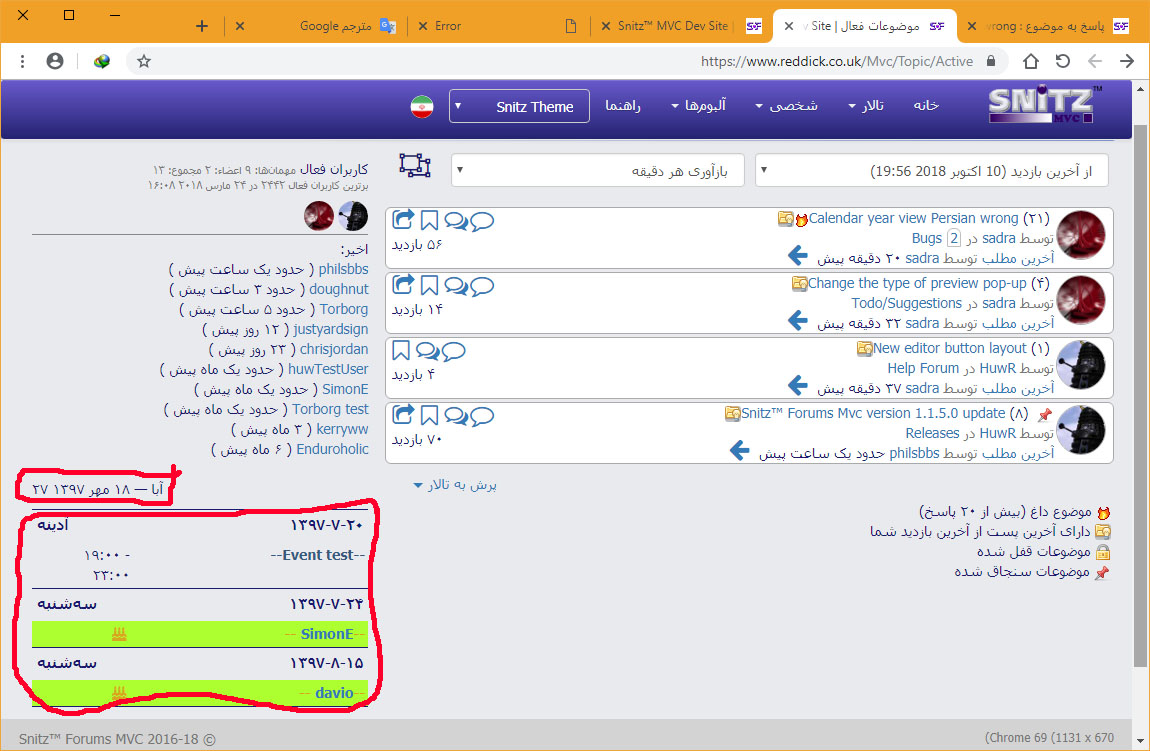The width and height of the screenshot is (1150, 751).
Task: Bookmark the New editor button layout topic
Action: pos(401,350)
